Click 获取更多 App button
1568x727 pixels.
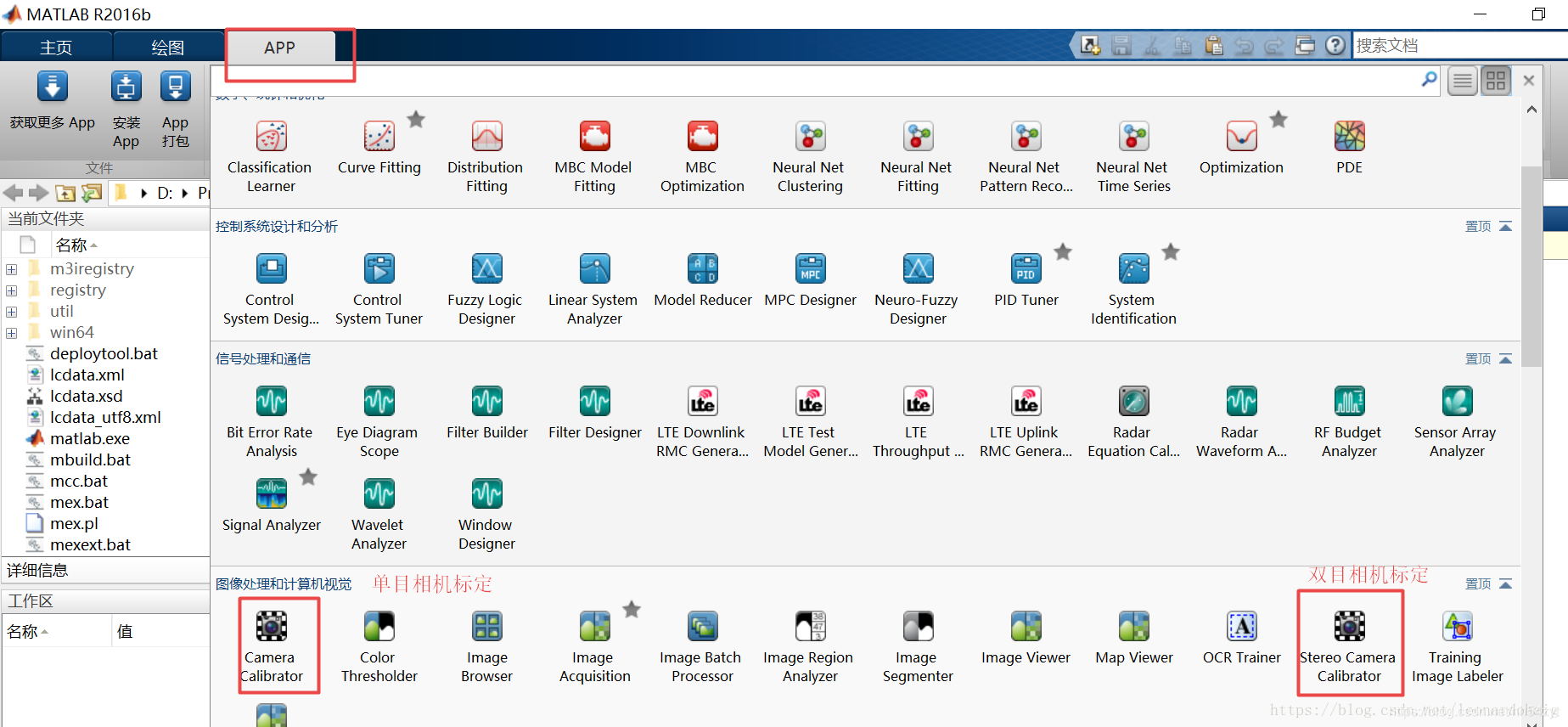point(53,102)
